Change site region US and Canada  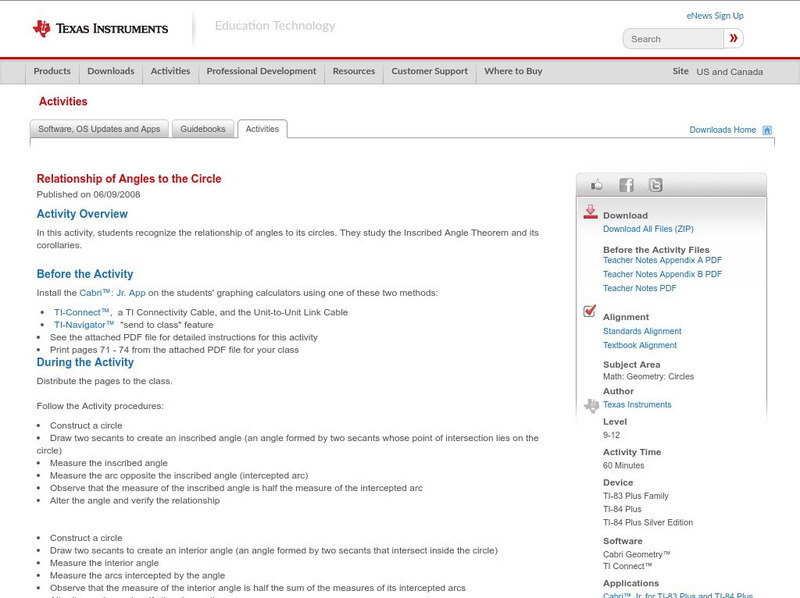730,72
